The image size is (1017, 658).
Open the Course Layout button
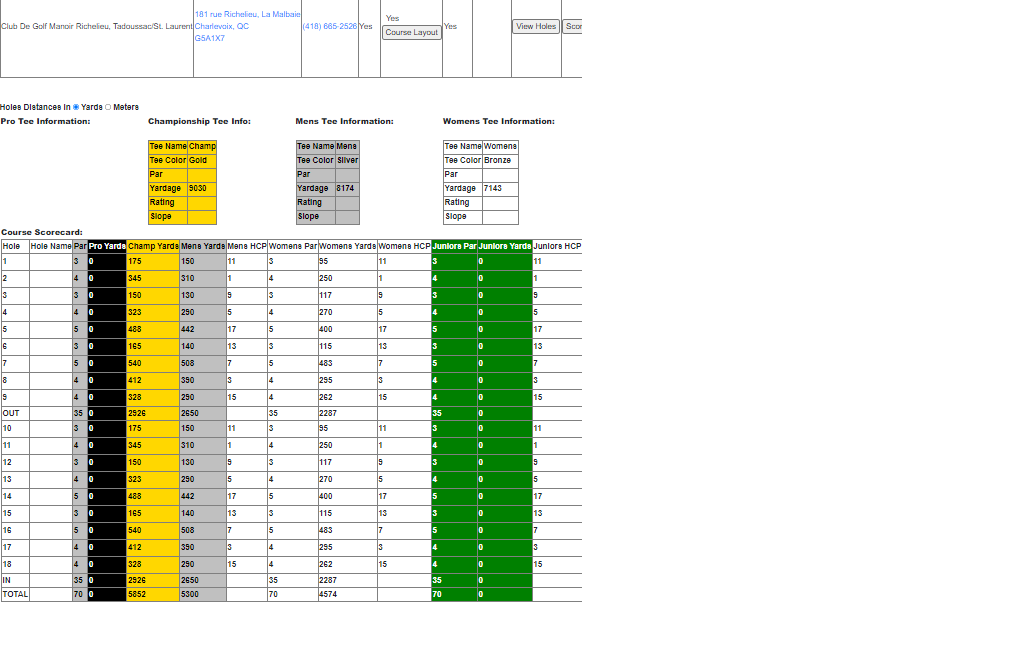point(411,32)
